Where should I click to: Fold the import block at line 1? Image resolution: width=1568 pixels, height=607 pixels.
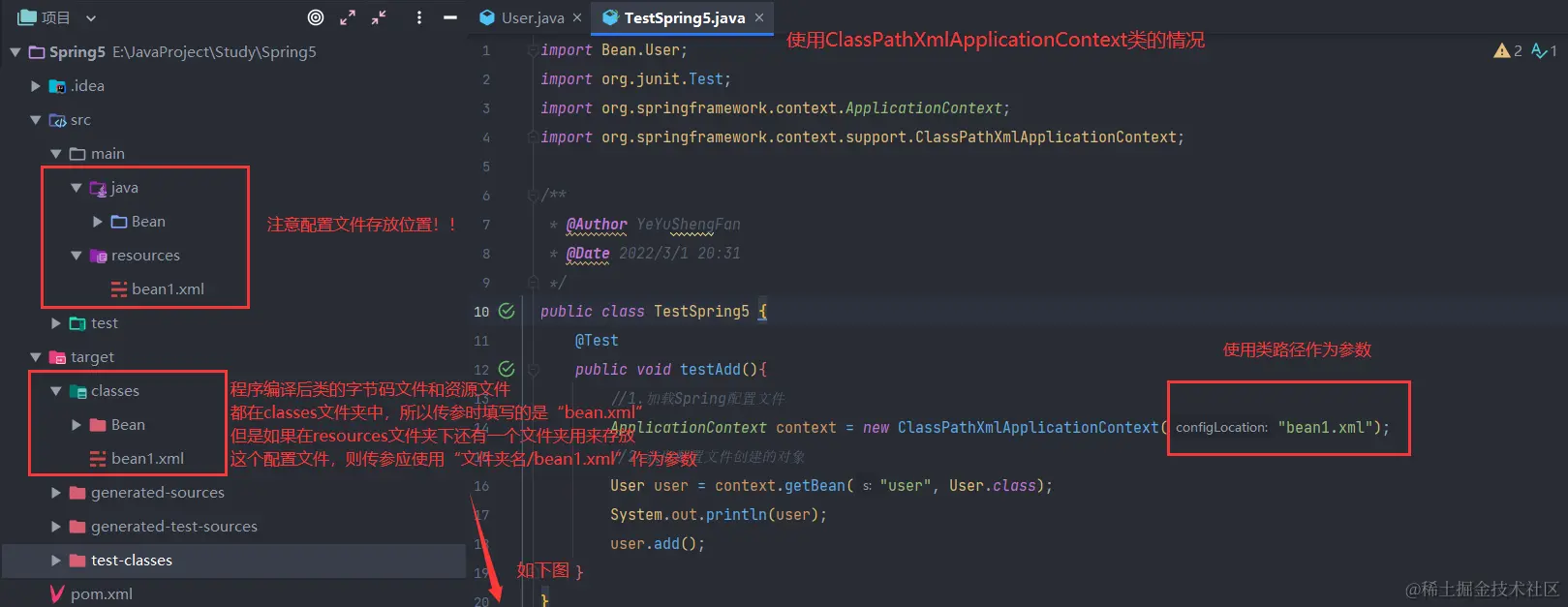tap(533, 50)
